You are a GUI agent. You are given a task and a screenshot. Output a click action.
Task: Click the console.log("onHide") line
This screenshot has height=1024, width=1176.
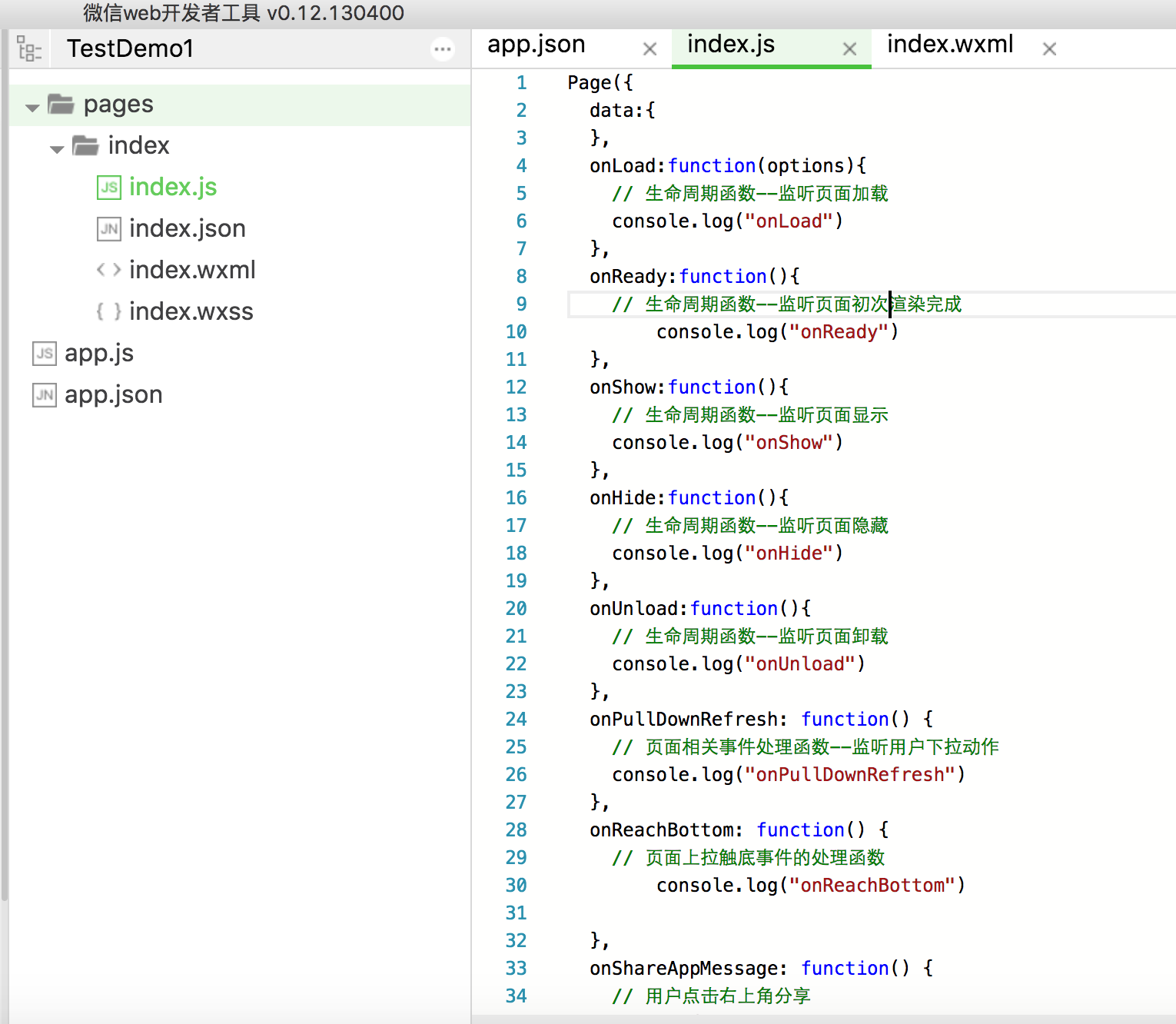[x=728, y=554]
